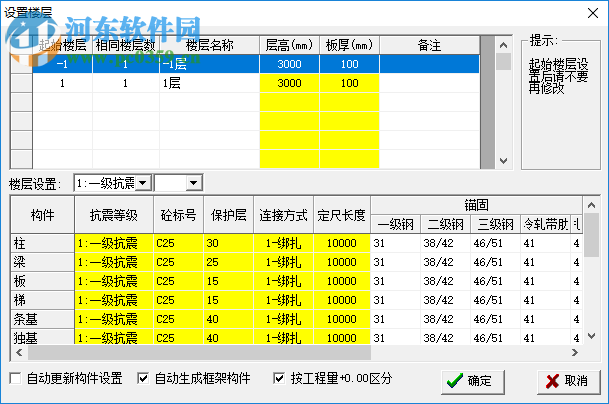Image resolution: width=609 pixels, height=404 pixels.
Task: Click the 定尺长度 column header
Action: [x=342, y=215]
